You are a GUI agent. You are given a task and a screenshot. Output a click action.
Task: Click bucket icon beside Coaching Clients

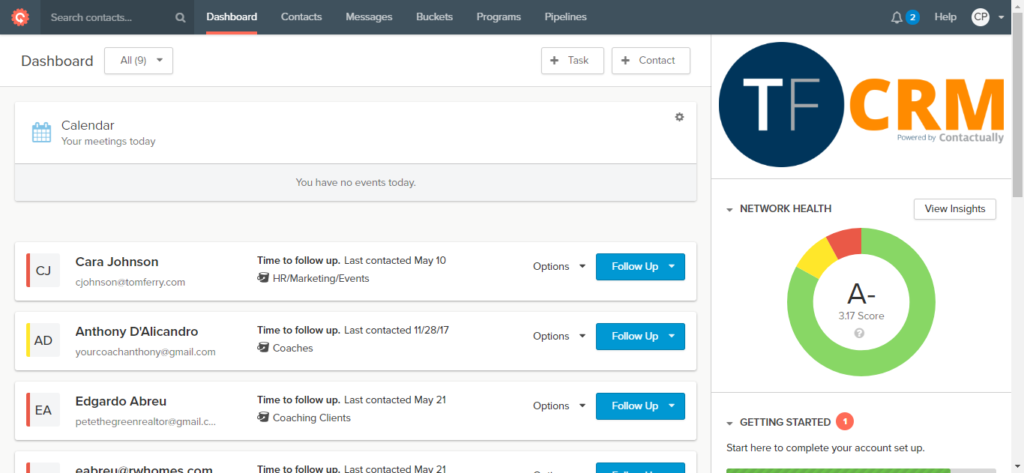263,417
